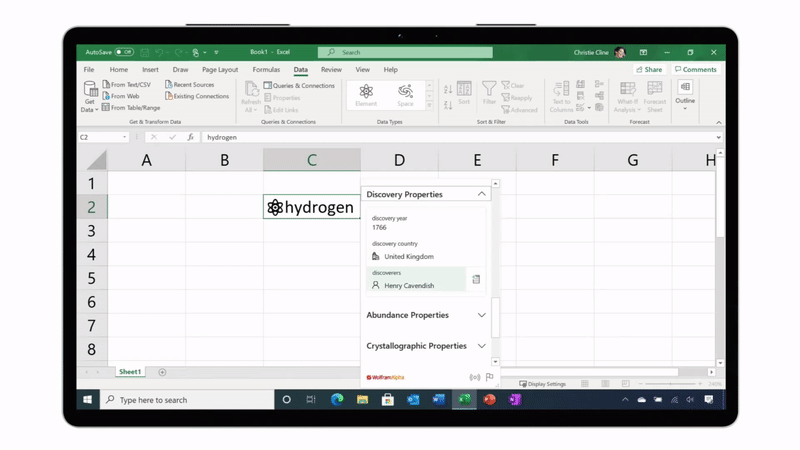Screen dimensions: 800x450
Task: Expand the Crystallographic Properties section
Action: pos(481,345)
